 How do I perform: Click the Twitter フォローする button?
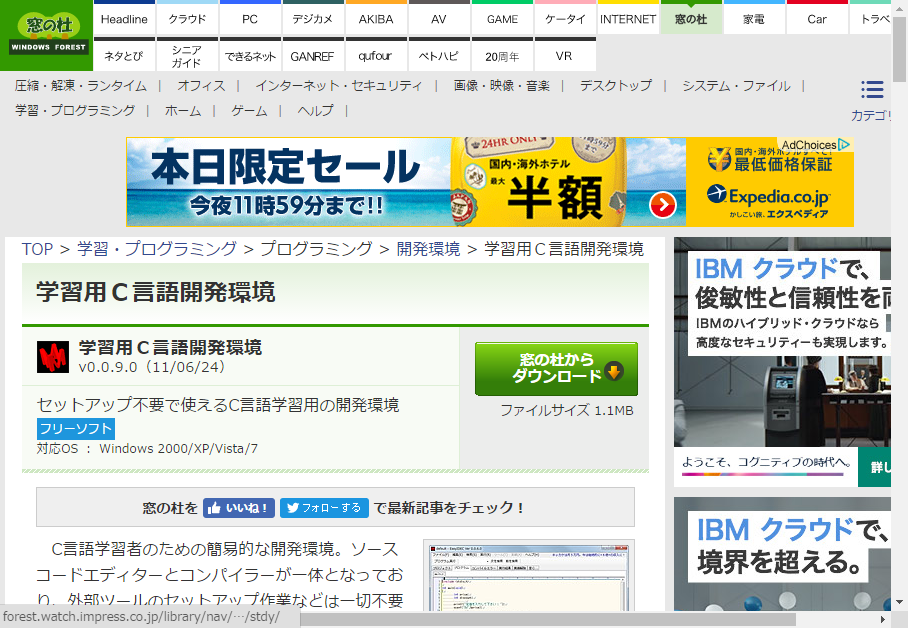point(324,508)
